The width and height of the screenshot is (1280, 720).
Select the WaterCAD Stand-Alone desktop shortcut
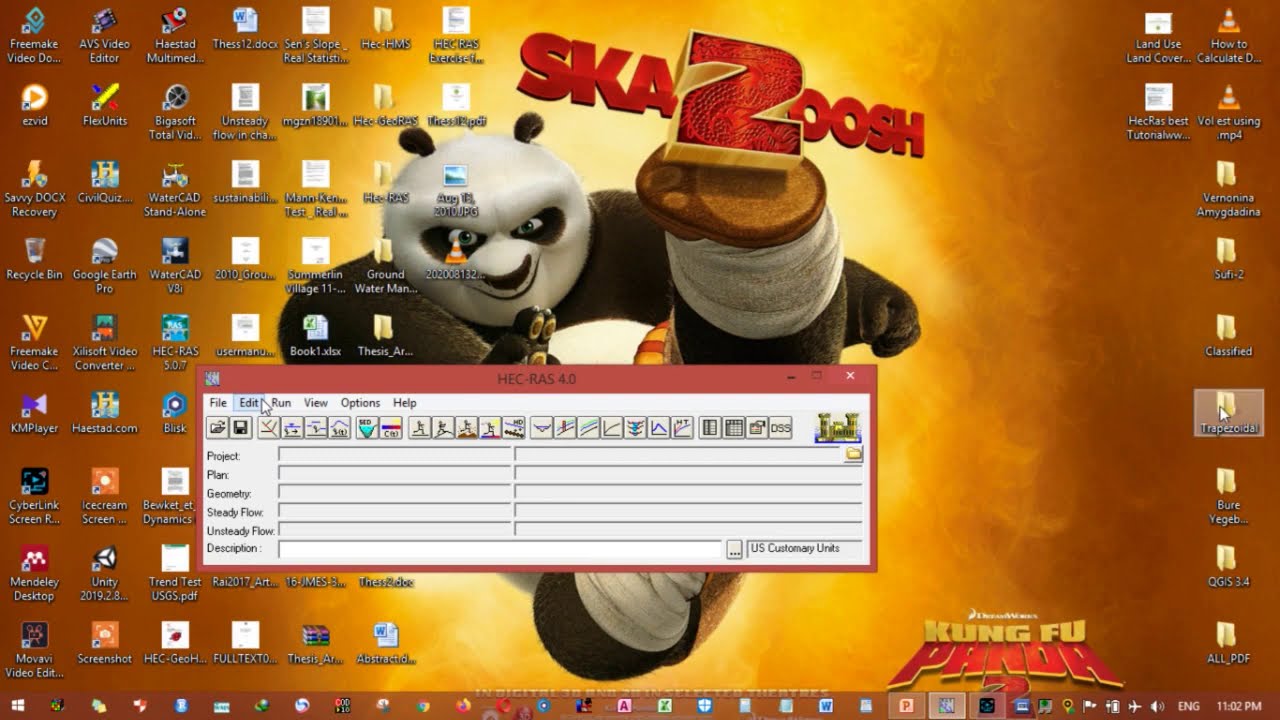pyautogui.click(x=175, y=189)
